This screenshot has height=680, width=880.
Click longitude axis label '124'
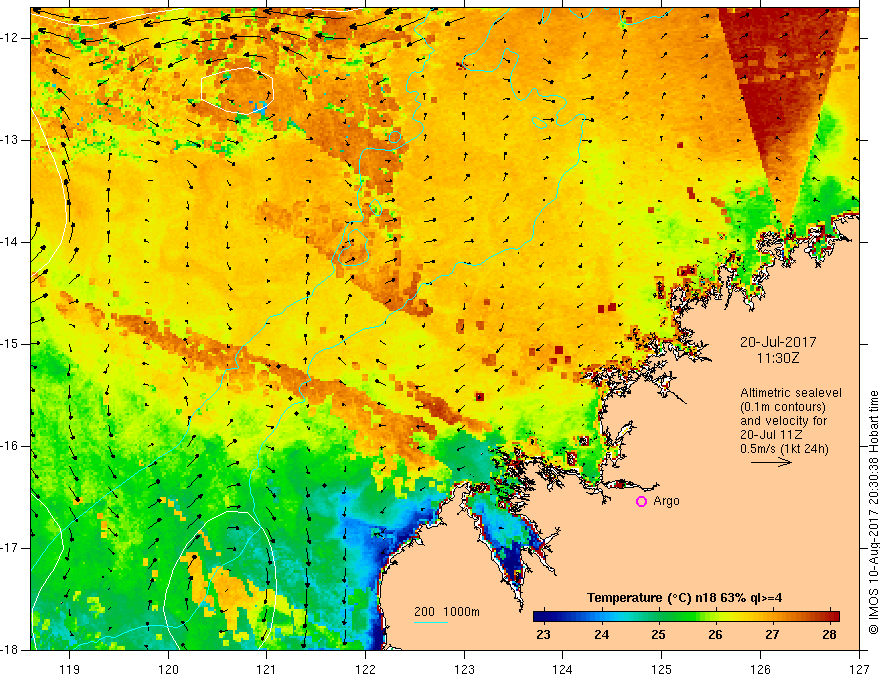pyautogui.click(x=562, y=669)
